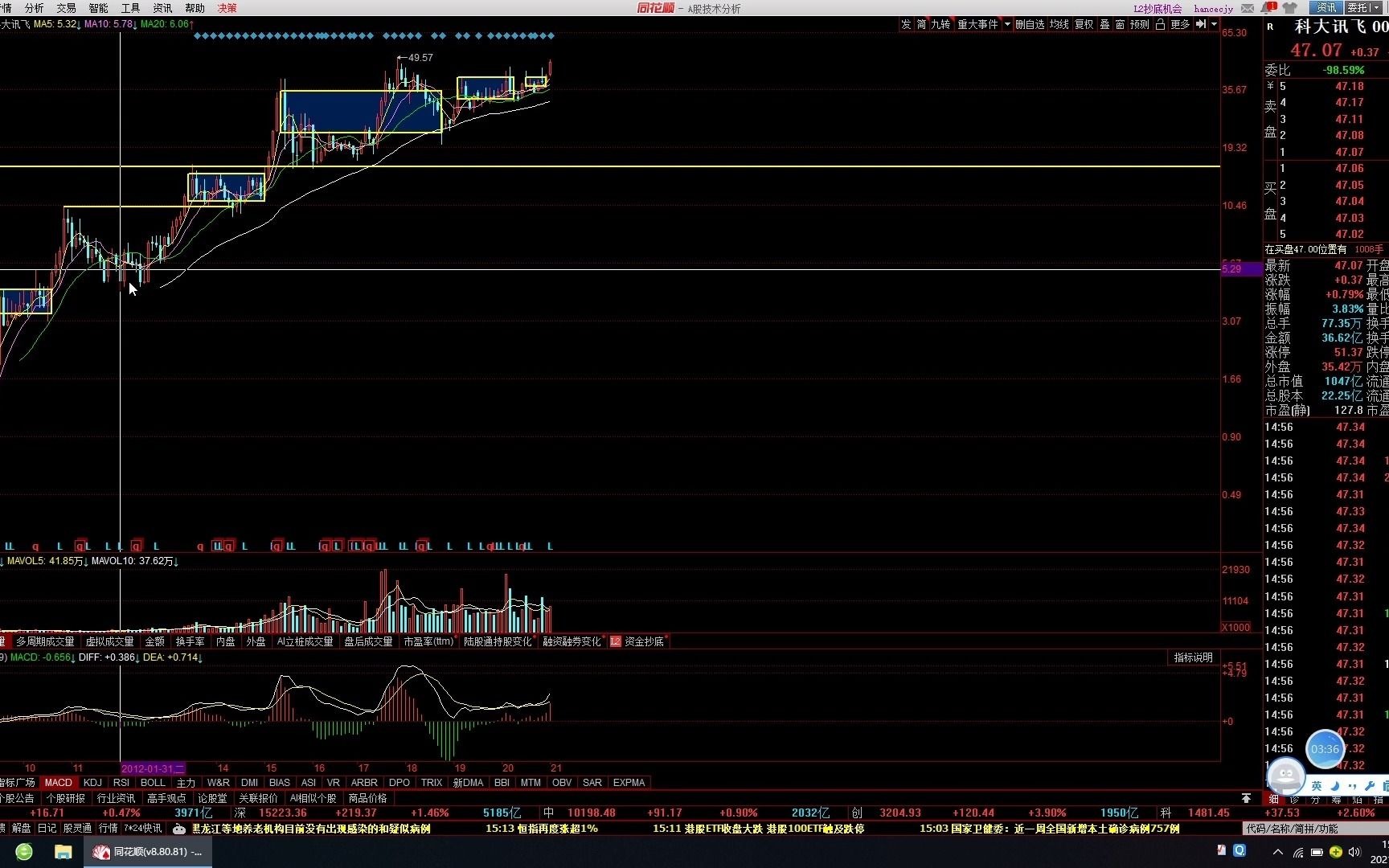Open IME wrench settings icon

pos(1369,785)
